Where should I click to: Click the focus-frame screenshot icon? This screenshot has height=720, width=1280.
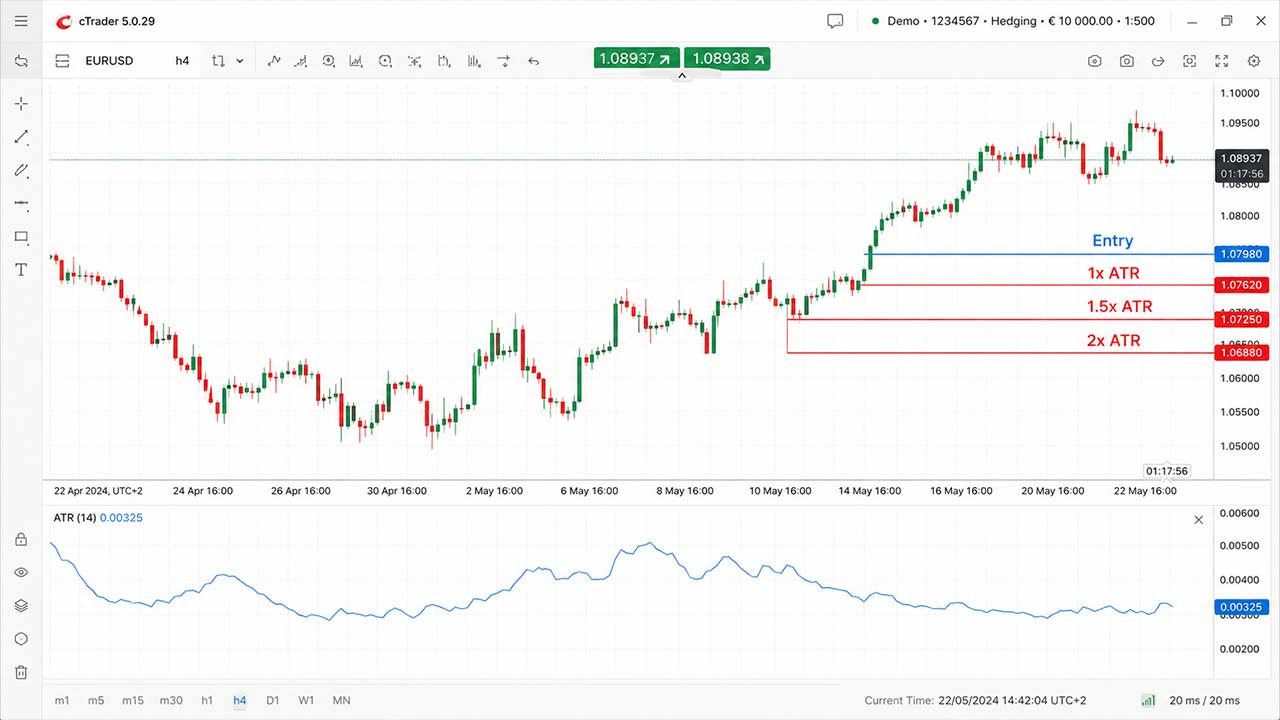point(1190,61)
